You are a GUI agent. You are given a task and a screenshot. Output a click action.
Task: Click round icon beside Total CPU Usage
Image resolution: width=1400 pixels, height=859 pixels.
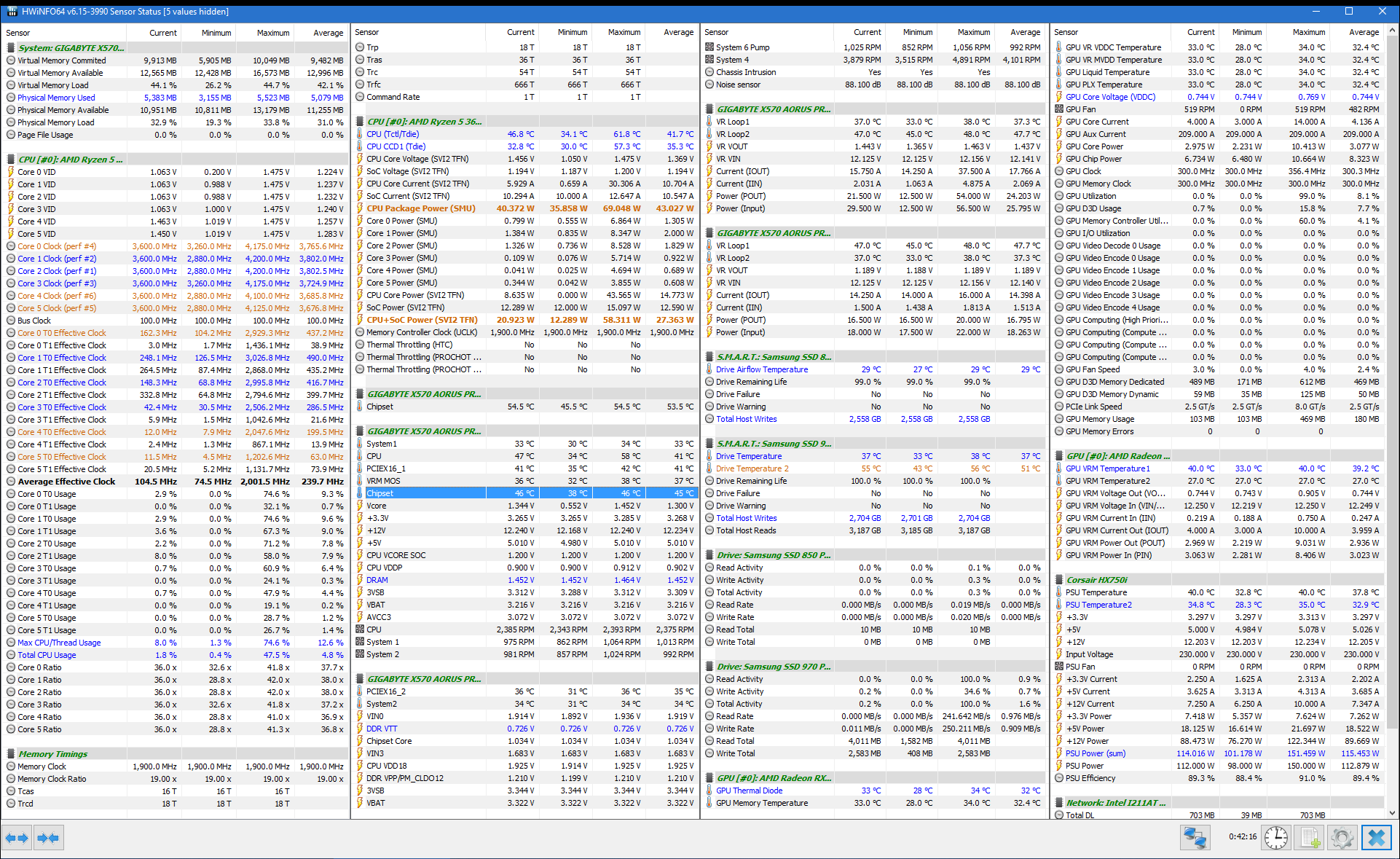11,655
